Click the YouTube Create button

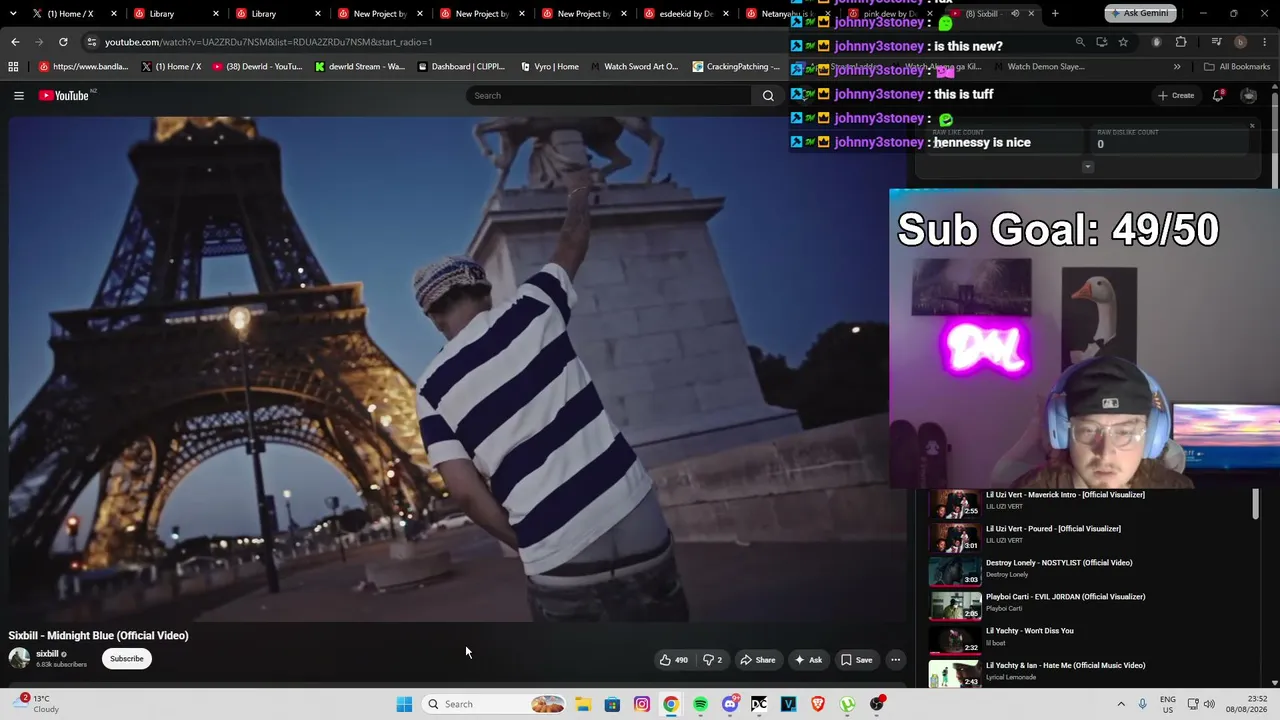1176,96
